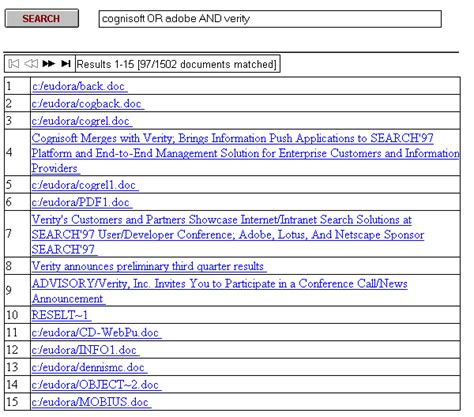Open c:/eudora/dennismc.doc link
The width and height of the screenshot is (474, 417).
[x=89, y=367]
